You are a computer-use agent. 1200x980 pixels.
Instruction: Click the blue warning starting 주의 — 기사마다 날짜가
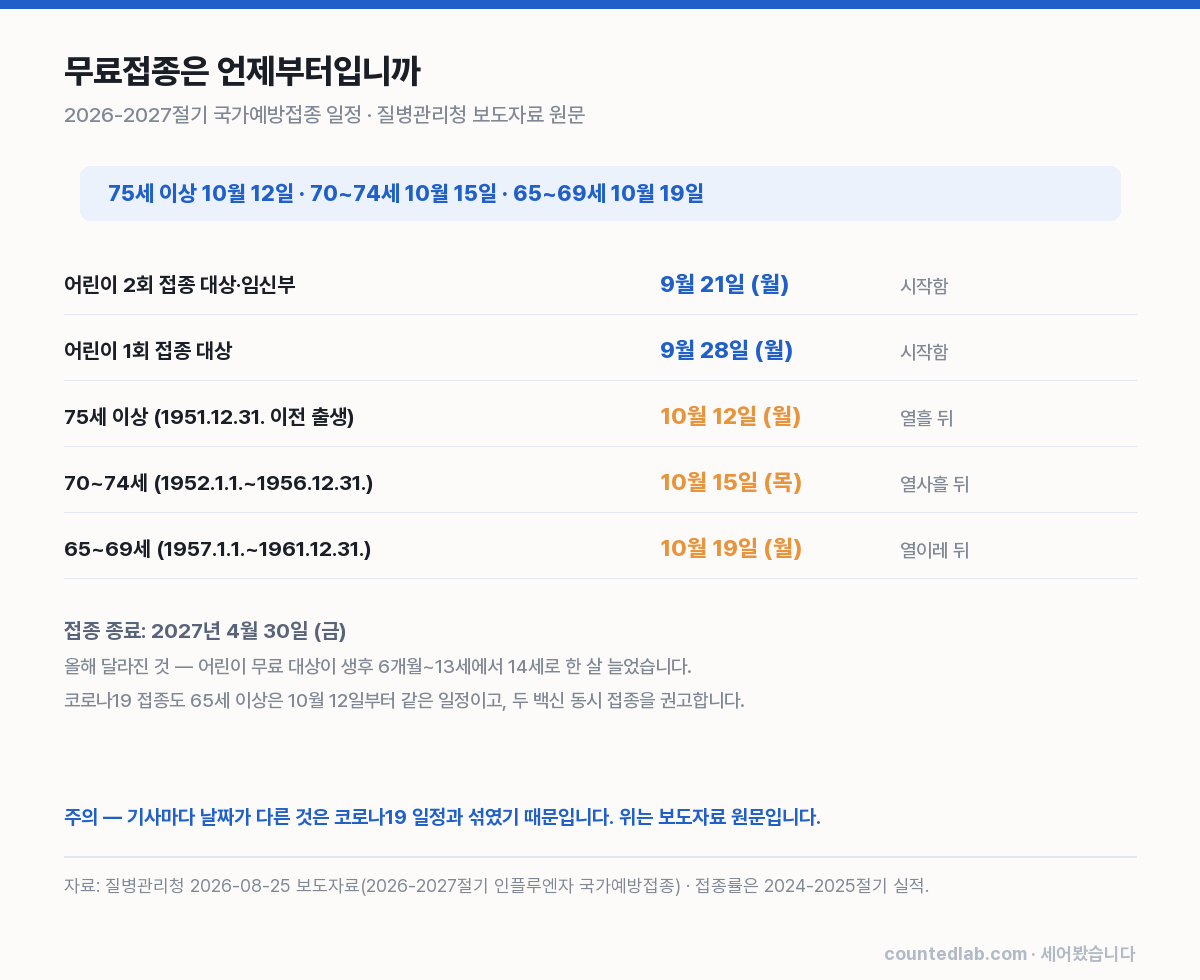(442, 817)
